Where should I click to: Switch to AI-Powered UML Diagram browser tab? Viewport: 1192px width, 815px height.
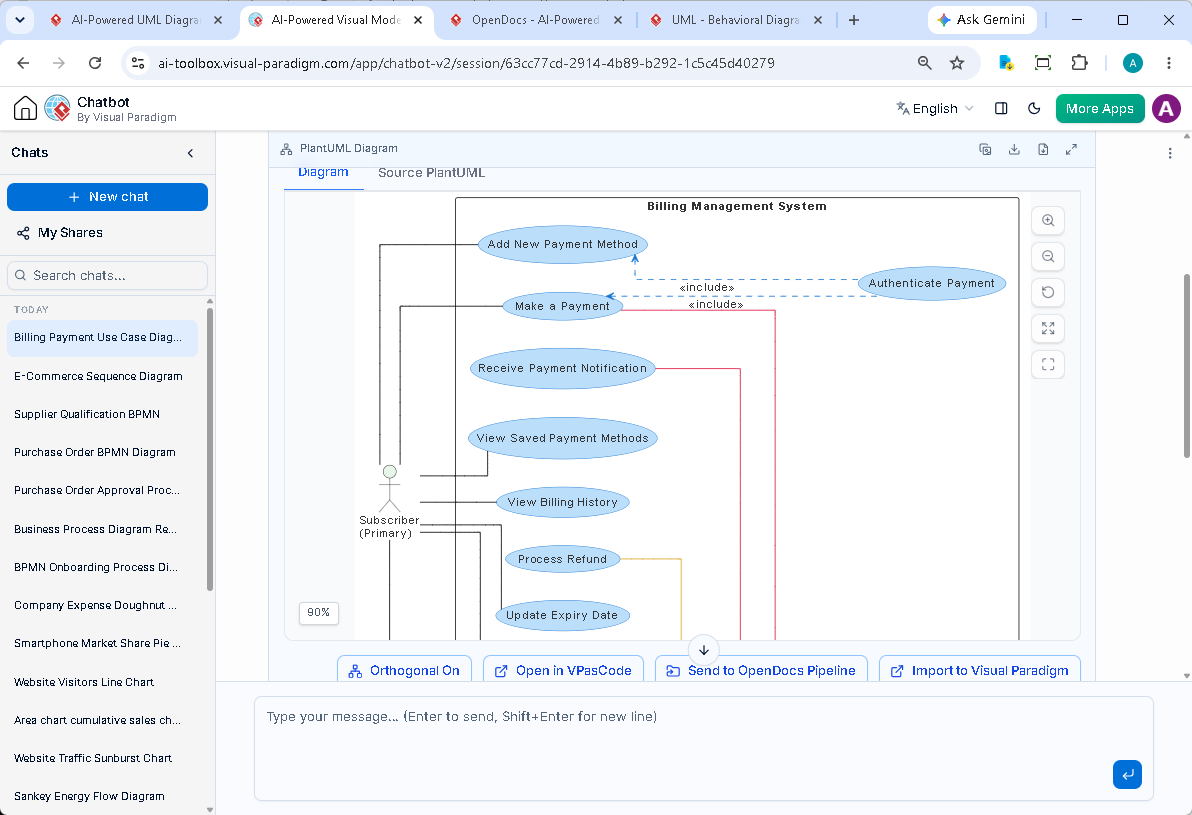click(136, 21)
